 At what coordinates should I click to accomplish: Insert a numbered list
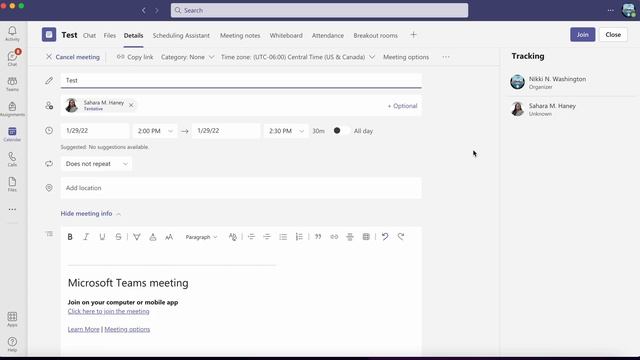click(x=299, y=237)
